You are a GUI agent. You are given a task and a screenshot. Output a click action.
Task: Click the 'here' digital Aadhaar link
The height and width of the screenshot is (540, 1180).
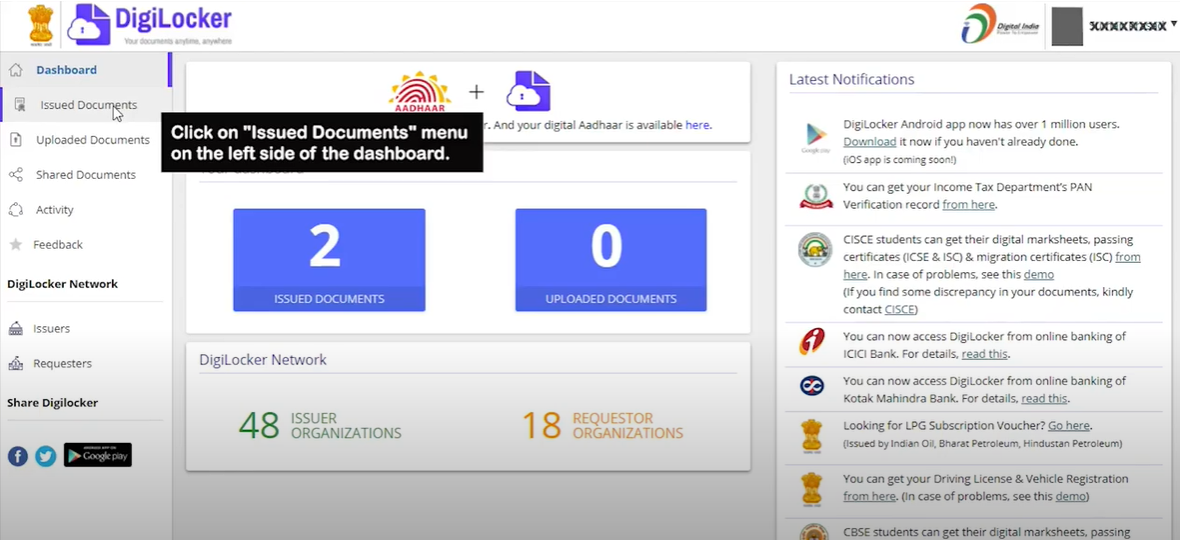click(x=697, y=125)
